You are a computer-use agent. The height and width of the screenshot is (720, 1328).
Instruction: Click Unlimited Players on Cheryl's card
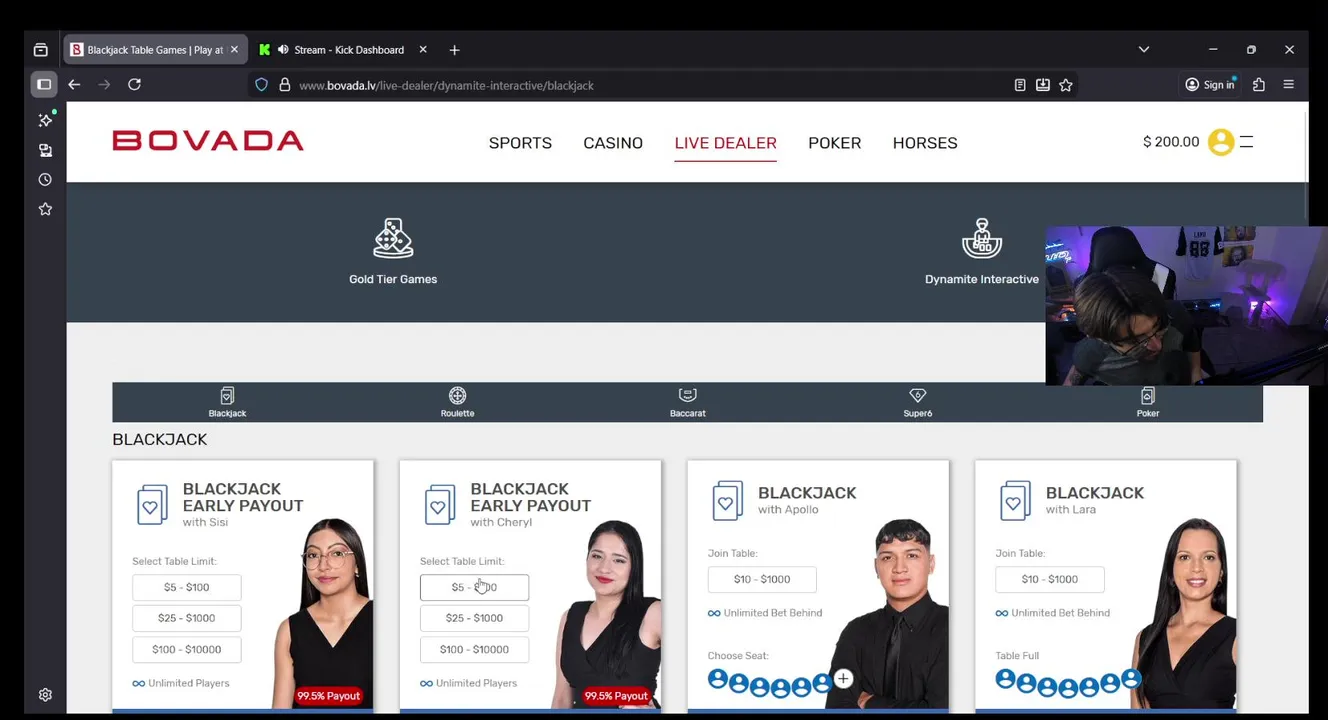coord(469,683)
